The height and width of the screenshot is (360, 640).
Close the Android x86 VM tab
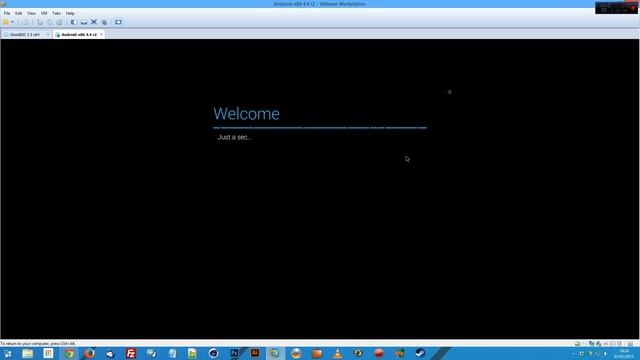click(101, 35)
